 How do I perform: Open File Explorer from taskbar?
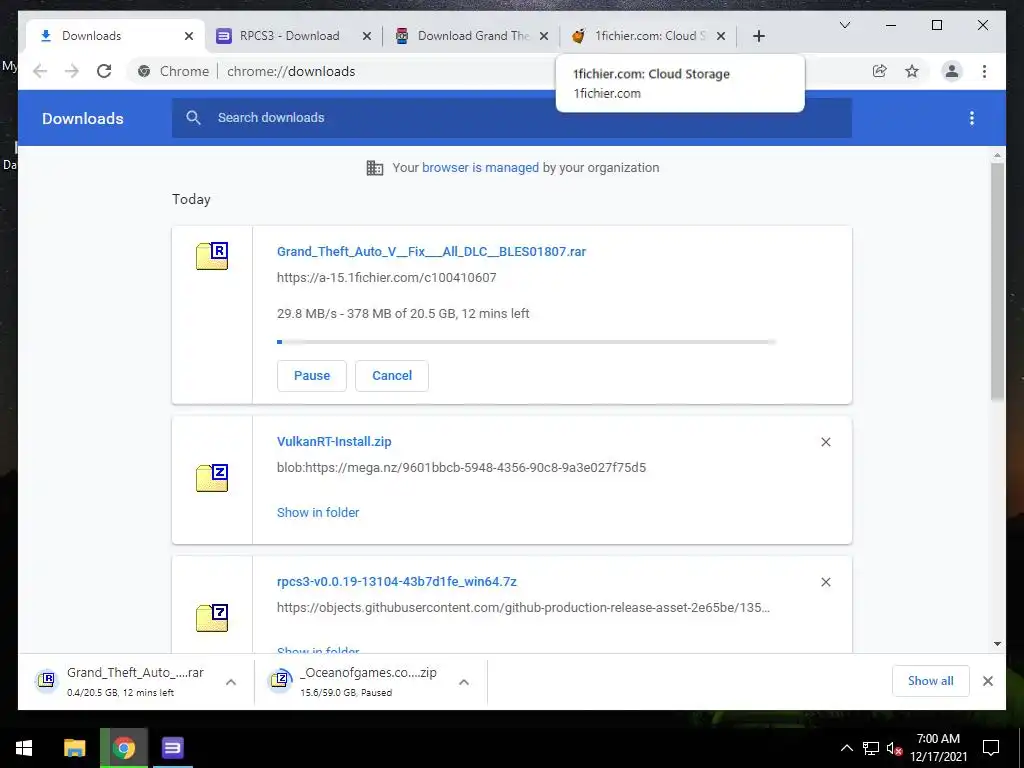pyautogui.click(x=74, y=748)
